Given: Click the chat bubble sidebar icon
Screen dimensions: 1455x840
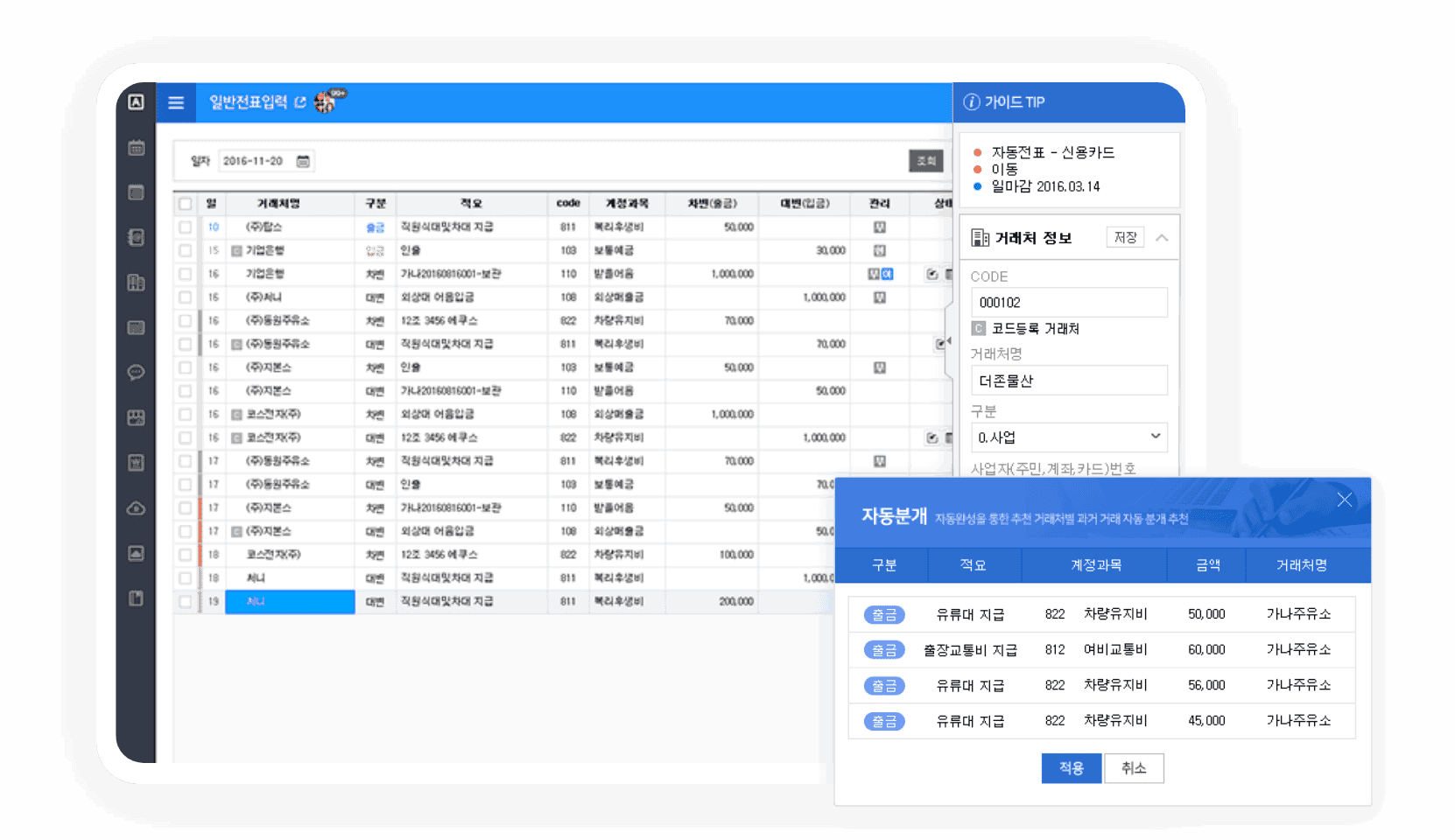Looking at the screenshot, I should [137, 373].
